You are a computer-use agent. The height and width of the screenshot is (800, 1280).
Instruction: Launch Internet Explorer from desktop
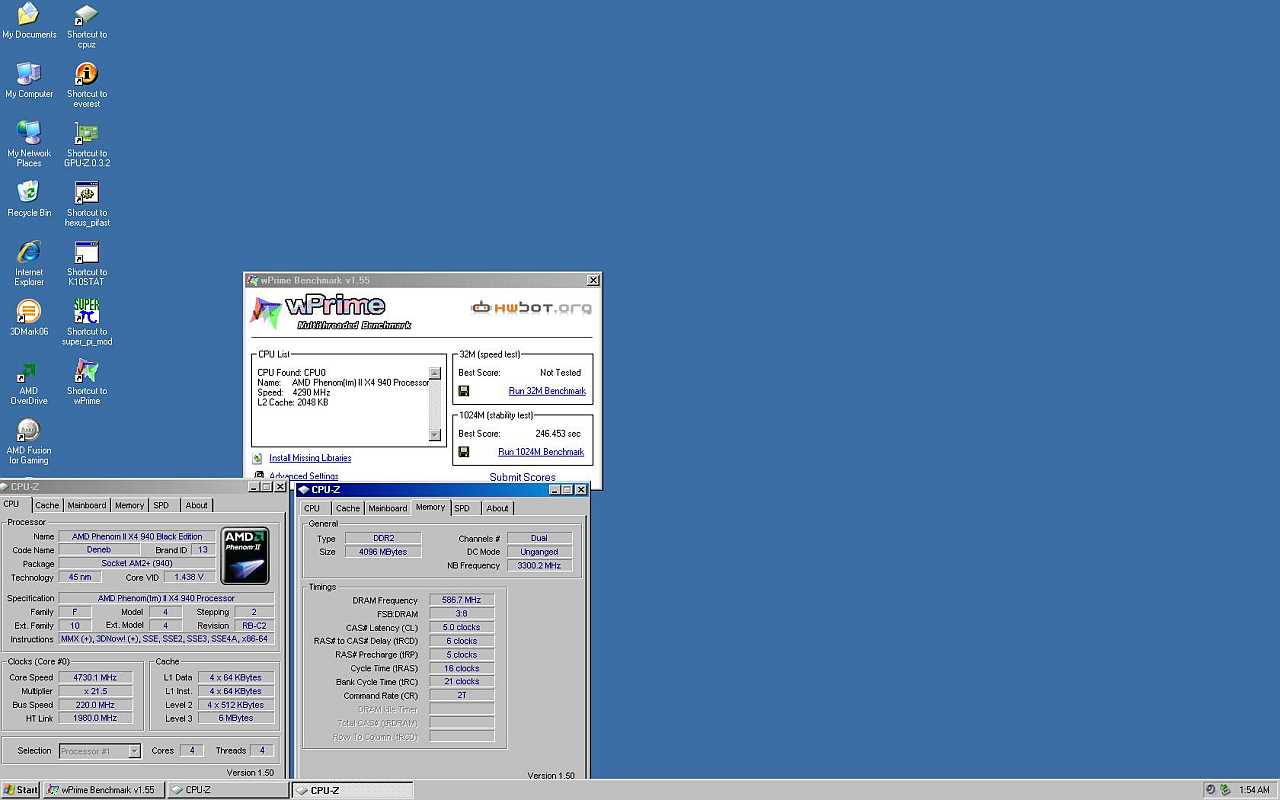click(29, 264)
